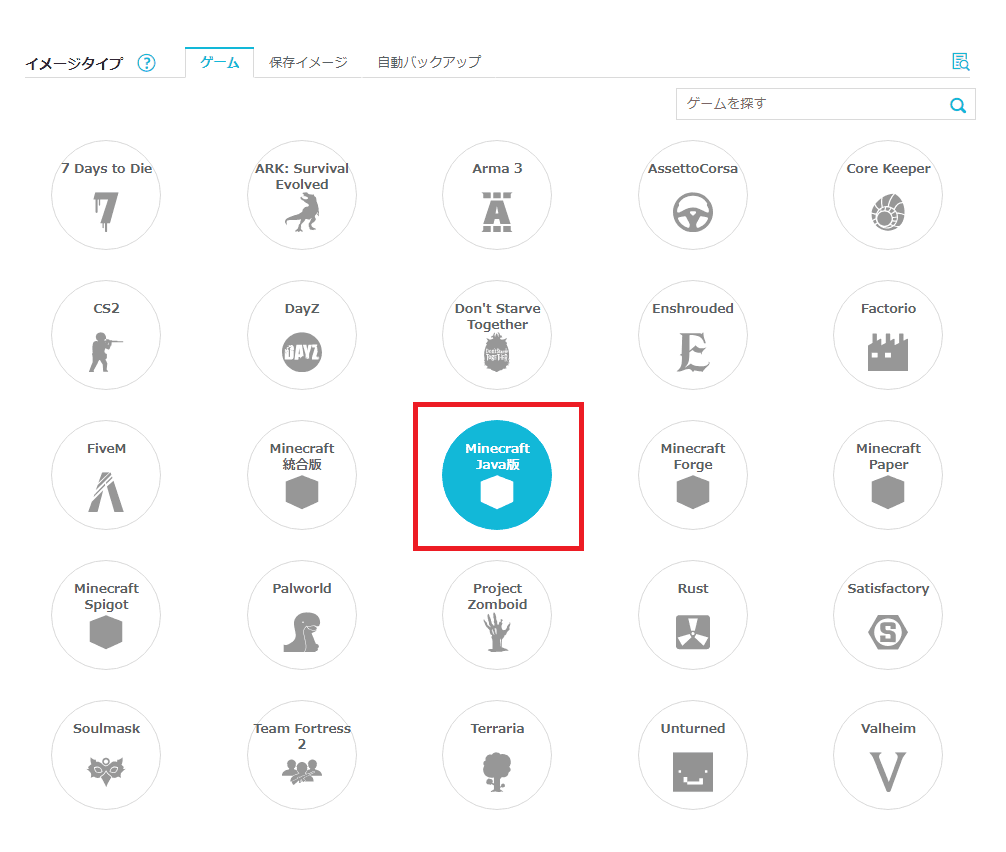The height and width of the screenshot is (852, 1006).
Task: Pick Minecraft 統合版 image
Action: pos(302,475)
